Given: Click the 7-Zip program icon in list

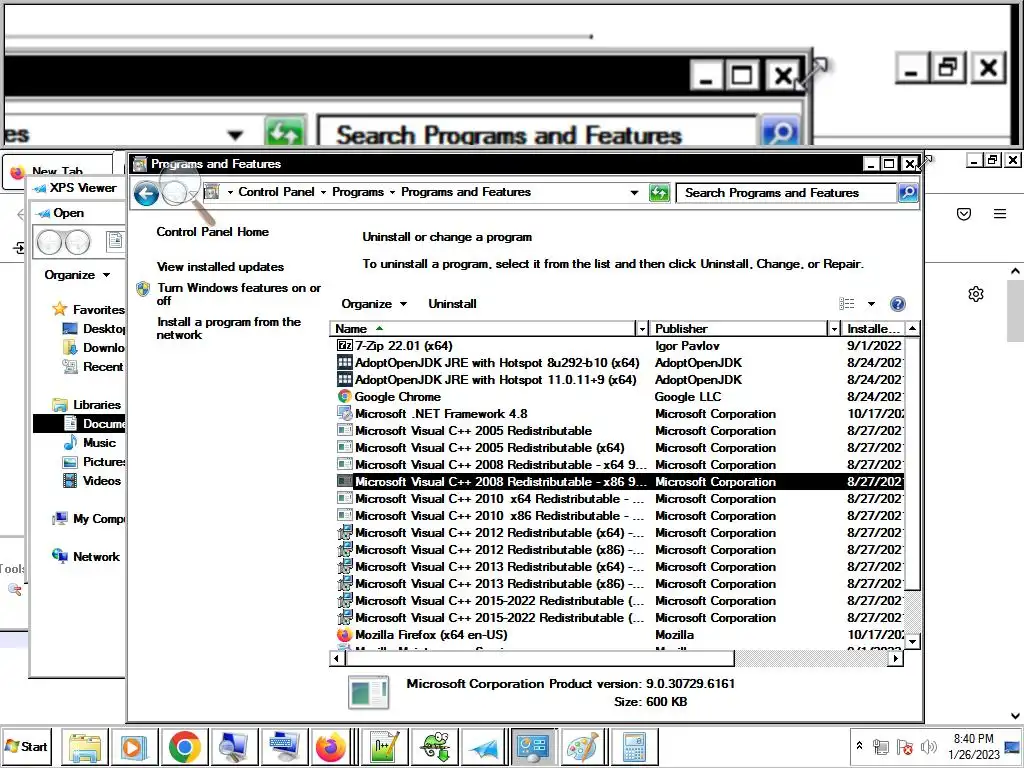Looking at the screenshot, I should coord(344,345).
